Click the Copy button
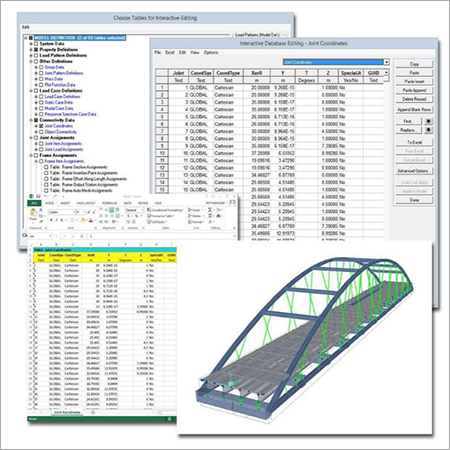Image resolution: width=450 pixels, height=450 pixels. coord(414,64)
